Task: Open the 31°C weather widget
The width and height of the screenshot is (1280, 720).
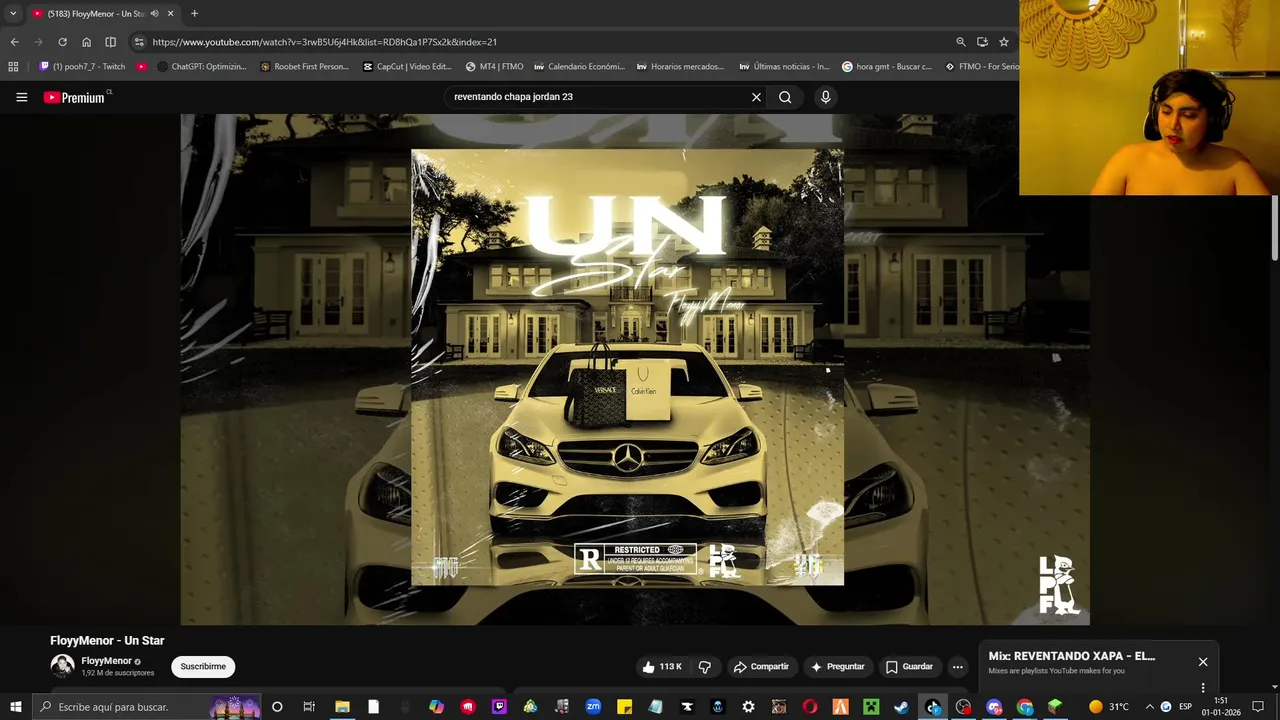Action: click(1109, 707)
